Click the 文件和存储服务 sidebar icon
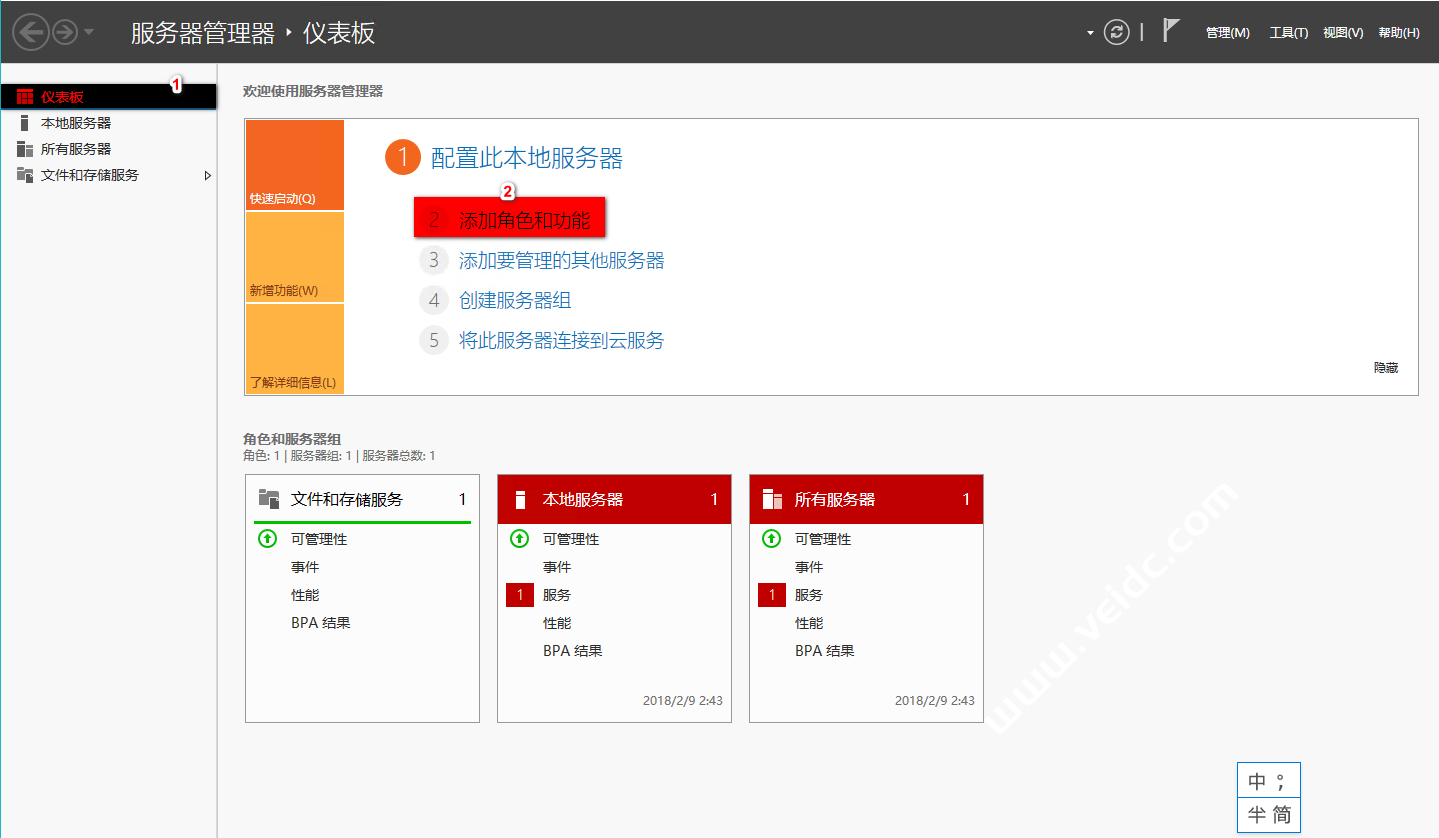 click(25, 175)
